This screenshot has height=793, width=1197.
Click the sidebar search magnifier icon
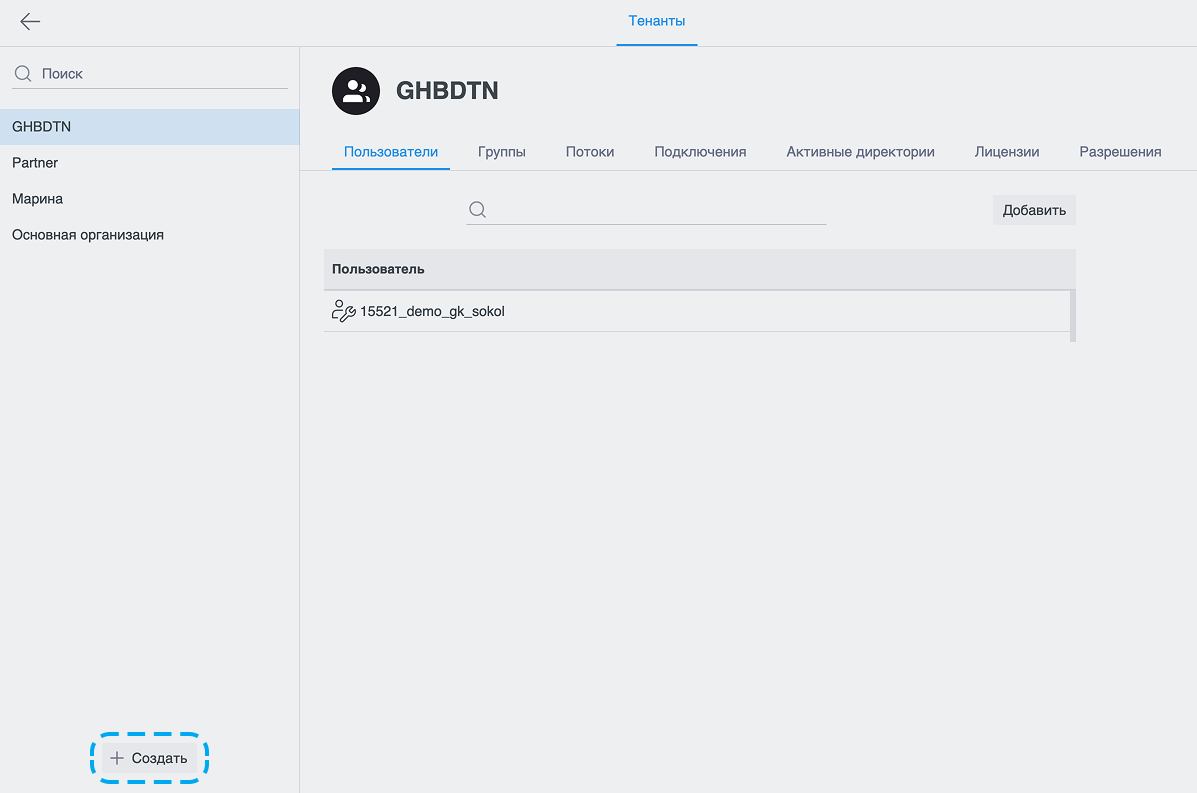point(23,73)
